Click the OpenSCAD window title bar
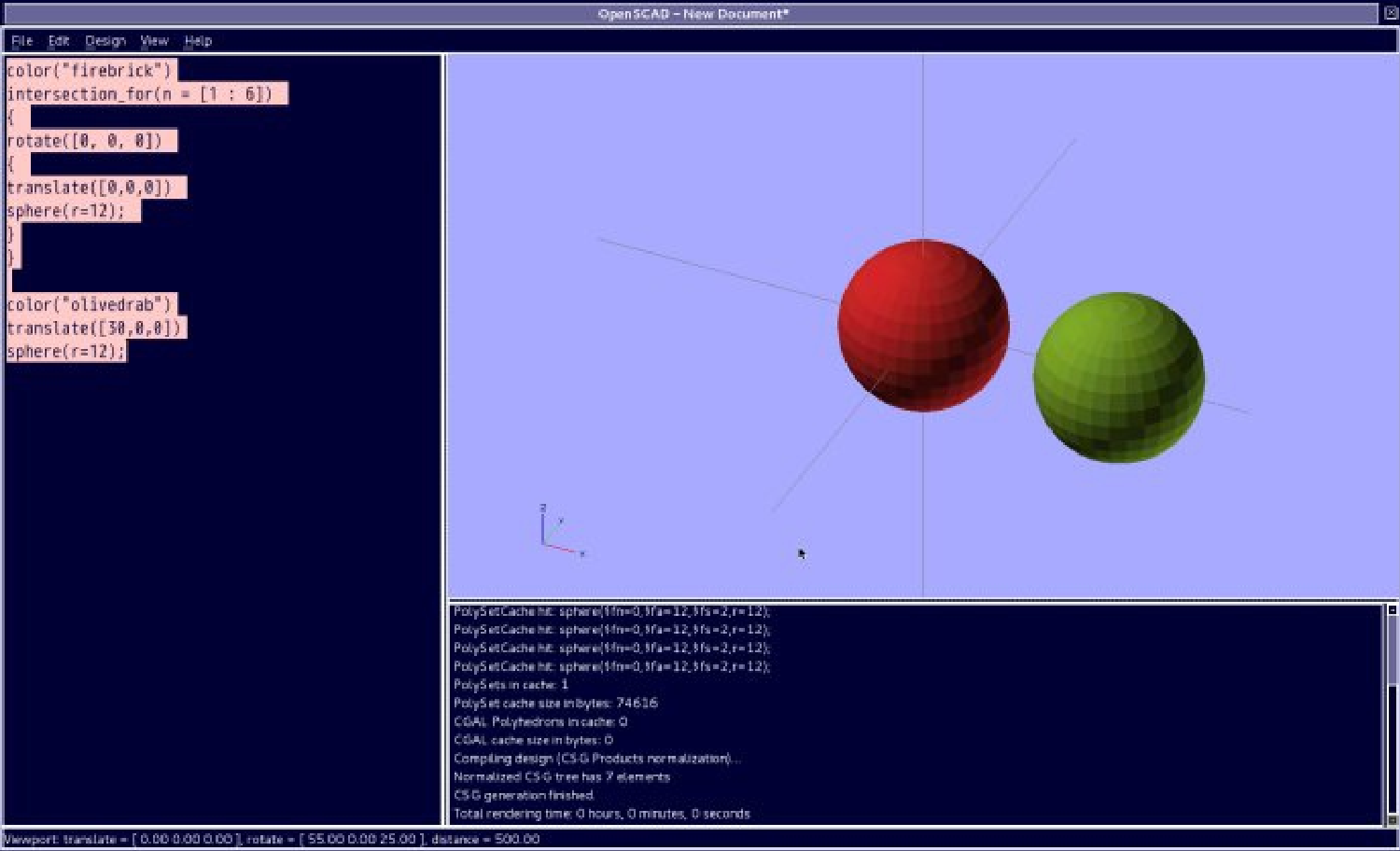This screenshot has height=851, width=1400. point(693,14)
